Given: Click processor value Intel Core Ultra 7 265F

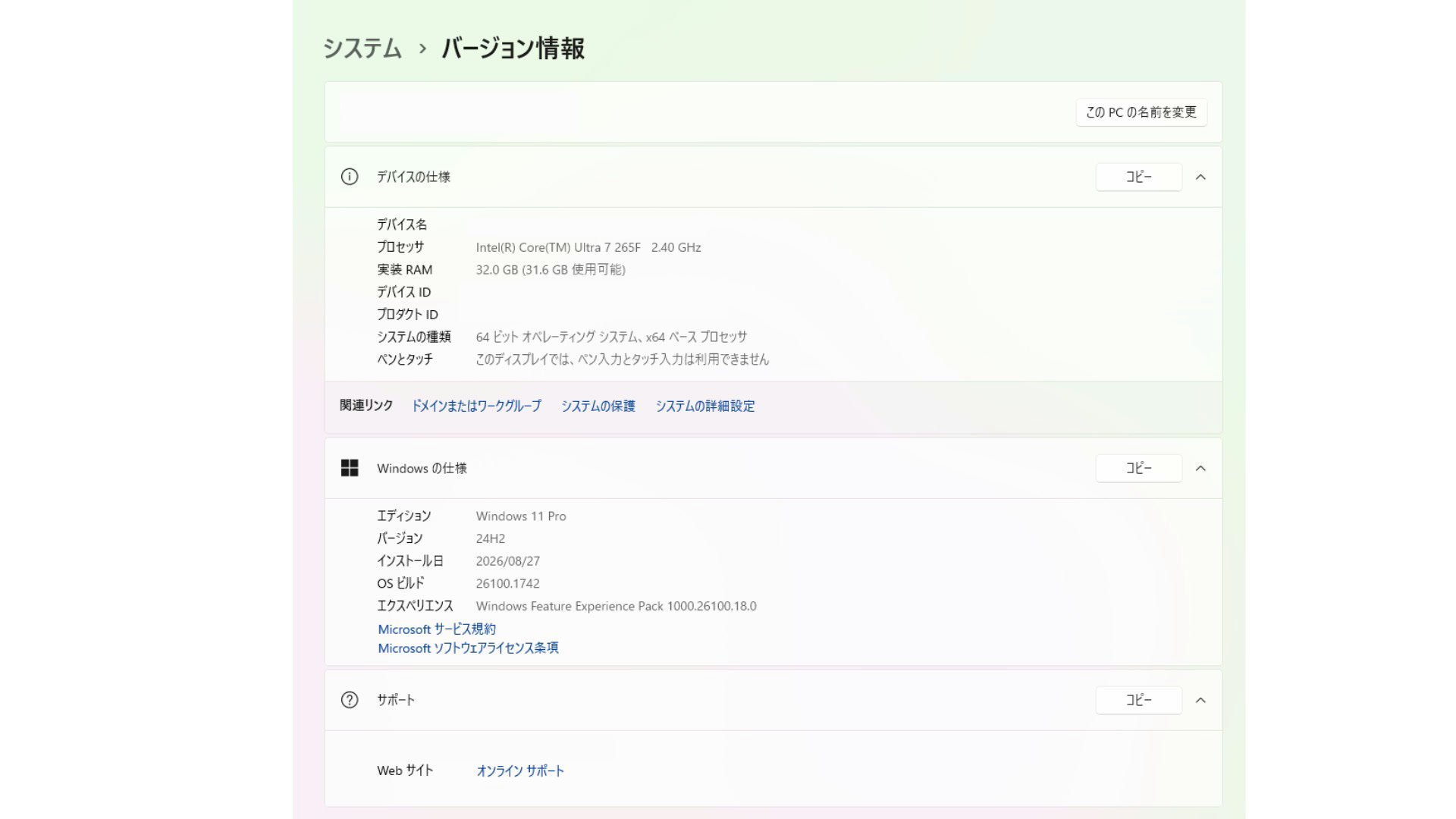Looking at the screenshot, I should (588, 247).
